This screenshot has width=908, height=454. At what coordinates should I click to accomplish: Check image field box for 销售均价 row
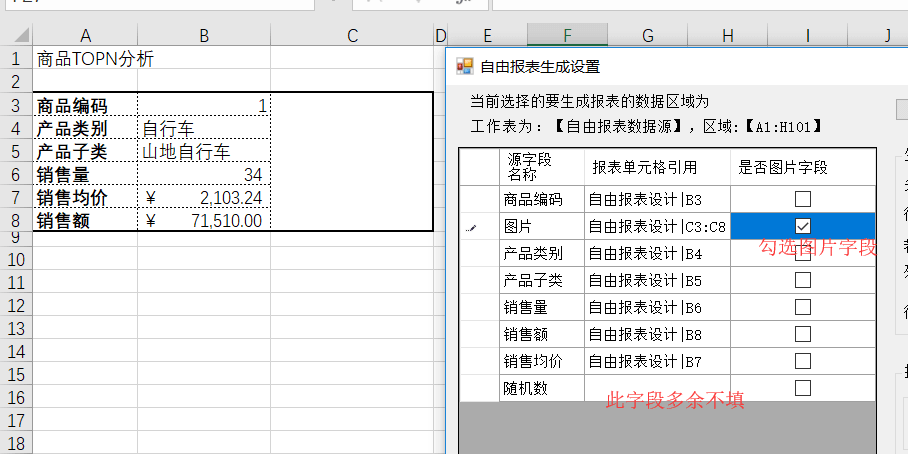click(x=803, y=361)
